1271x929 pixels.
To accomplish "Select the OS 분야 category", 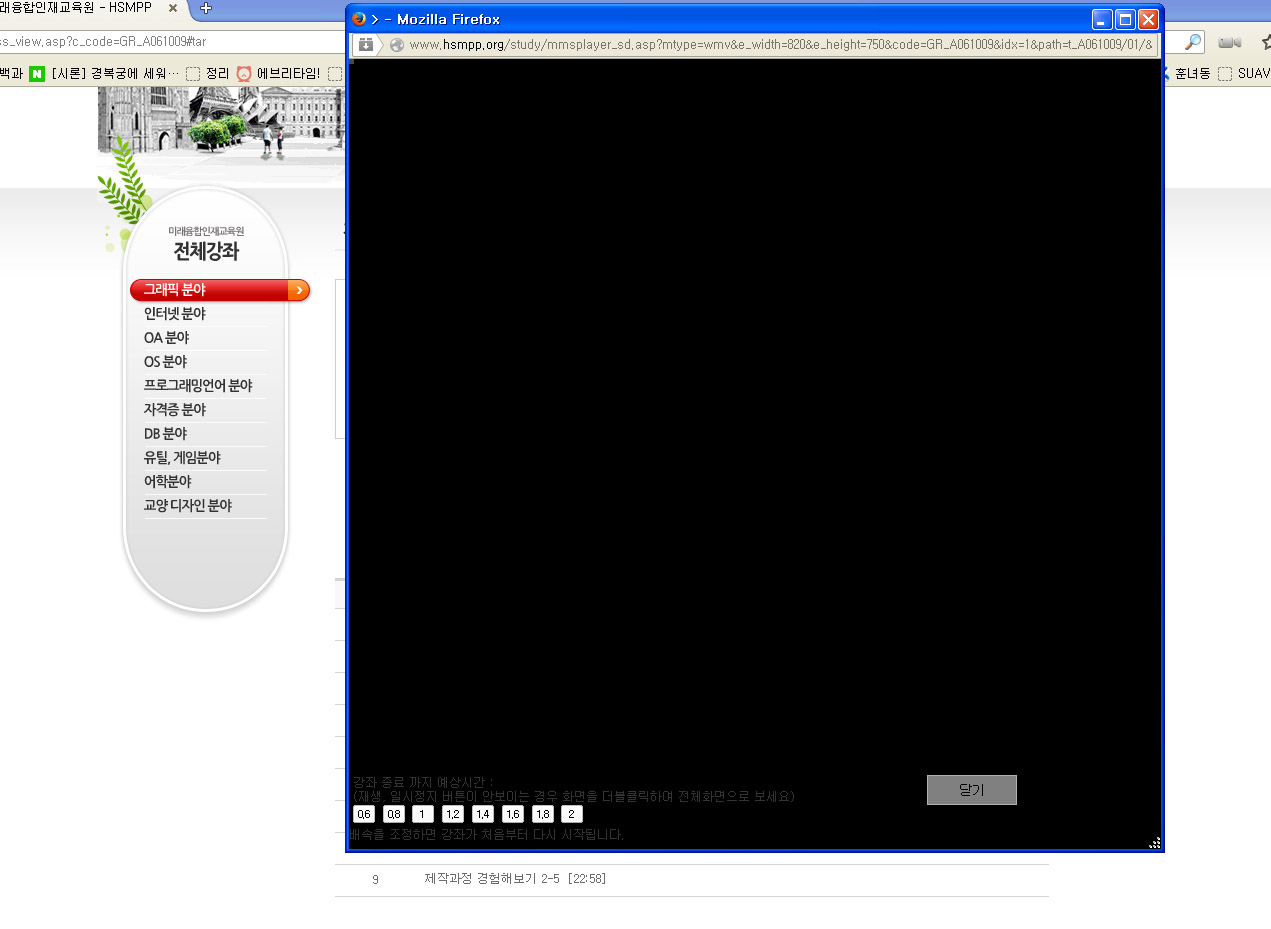I will click(x=165, y=362).
